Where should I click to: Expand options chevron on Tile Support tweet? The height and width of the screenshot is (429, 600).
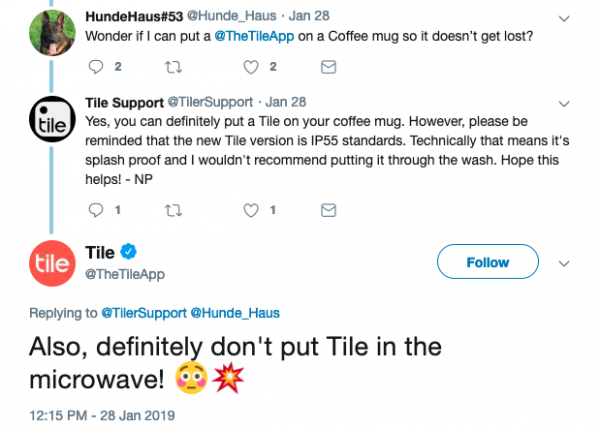tap(565, 102)
